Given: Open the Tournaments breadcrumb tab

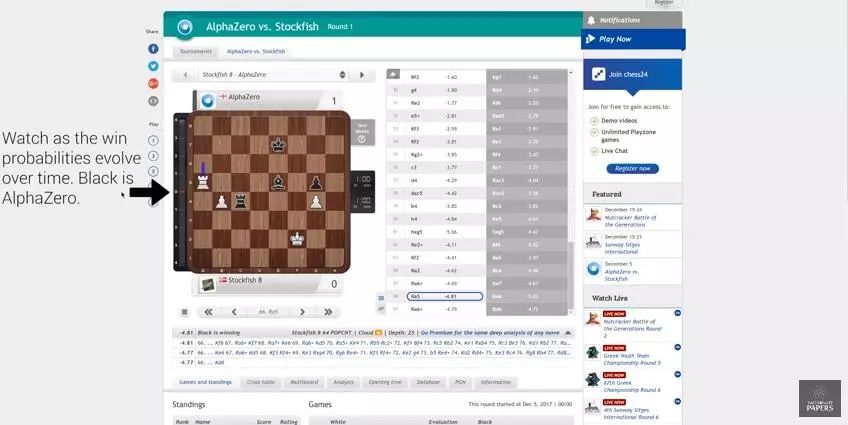Looking at the screenshot, I should (x=196, y=51).
